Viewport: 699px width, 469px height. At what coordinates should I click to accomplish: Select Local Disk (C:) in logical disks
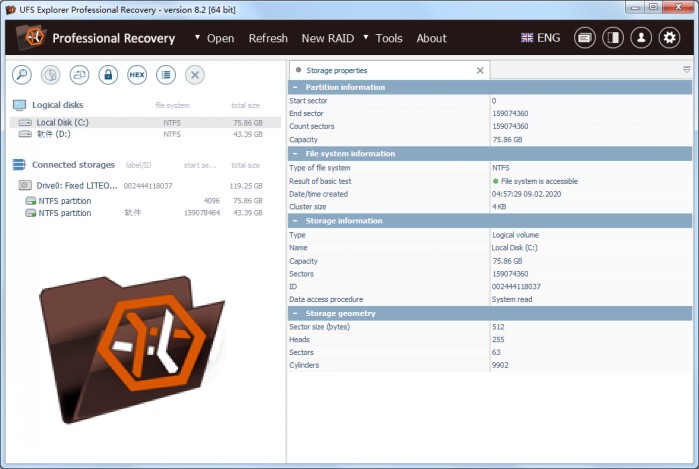[x=145, y=122]
